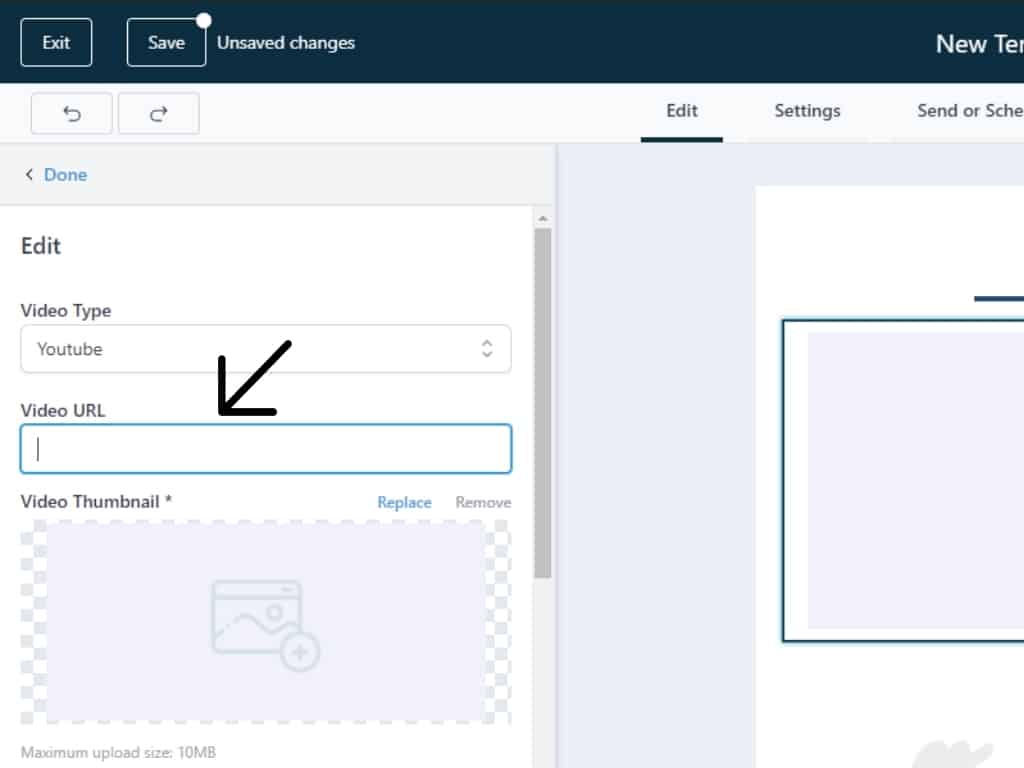The height and width of the screenshot is (768, 1024).
Task: Focus the Video URL text field
Action: pos(266,449)
